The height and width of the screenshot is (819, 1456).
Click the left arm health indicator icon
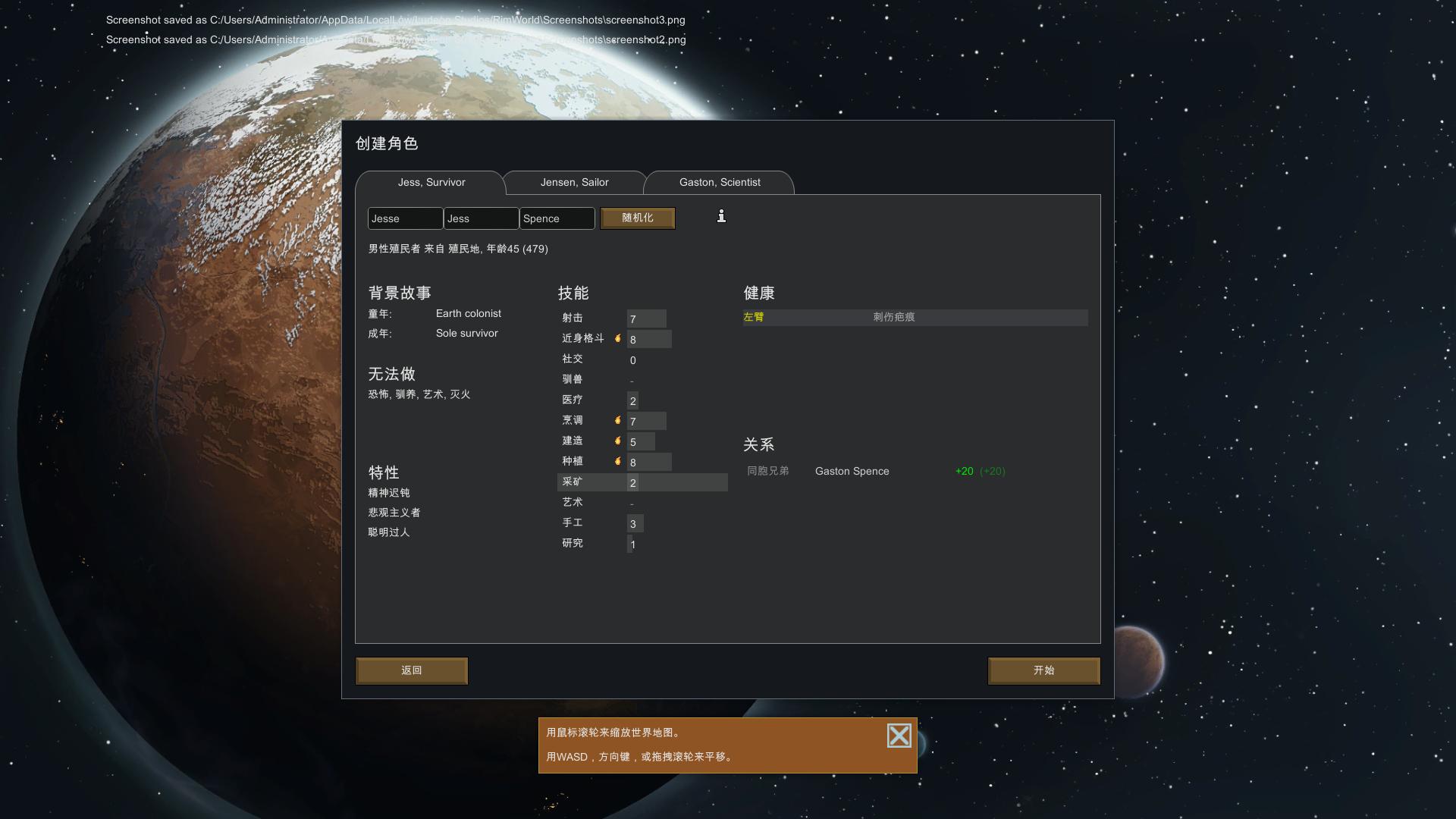coord(754,317)
